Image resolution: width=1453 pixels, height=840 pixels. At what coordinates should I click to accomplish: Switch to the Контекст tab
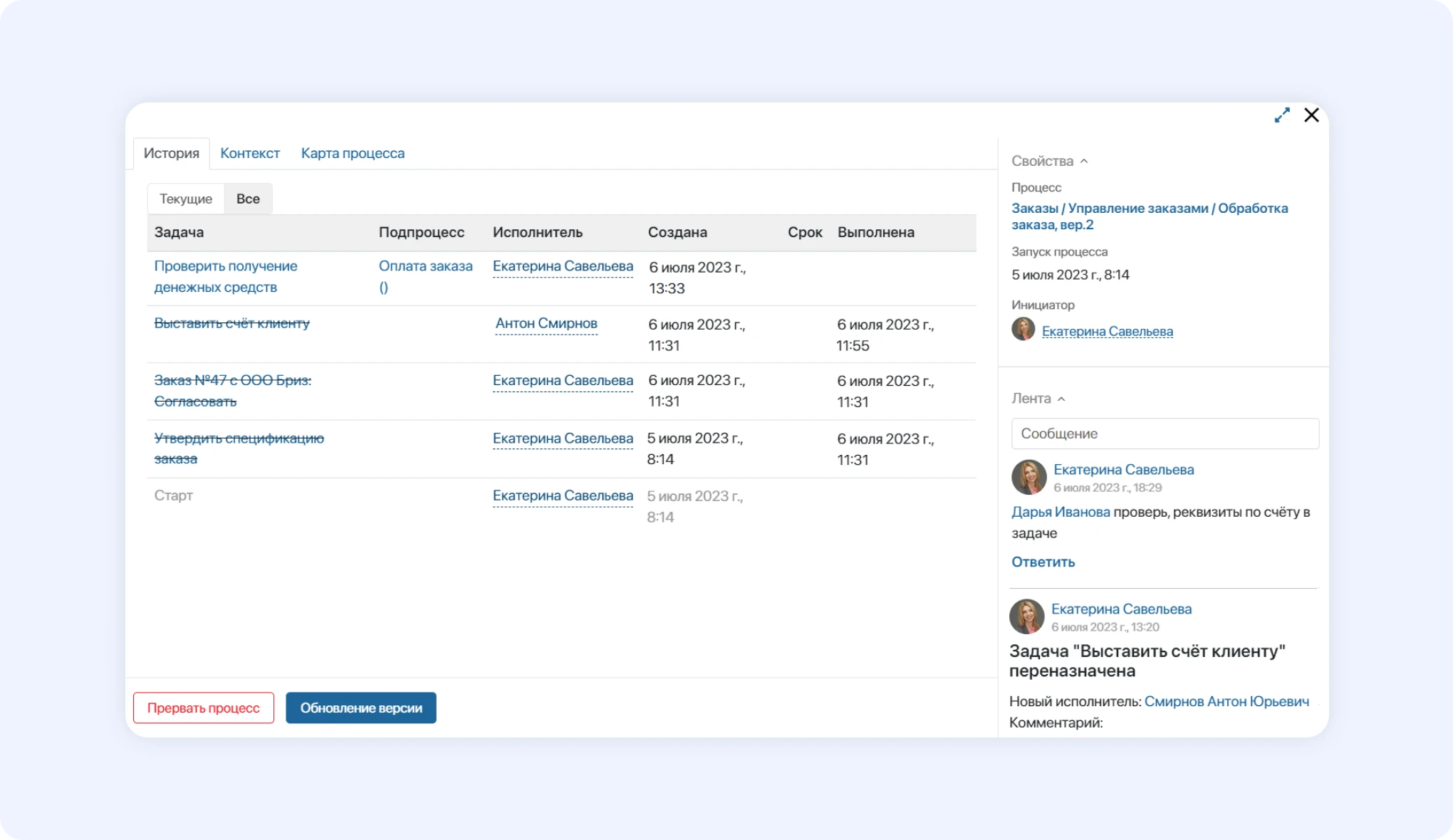[x=249, y=153]
